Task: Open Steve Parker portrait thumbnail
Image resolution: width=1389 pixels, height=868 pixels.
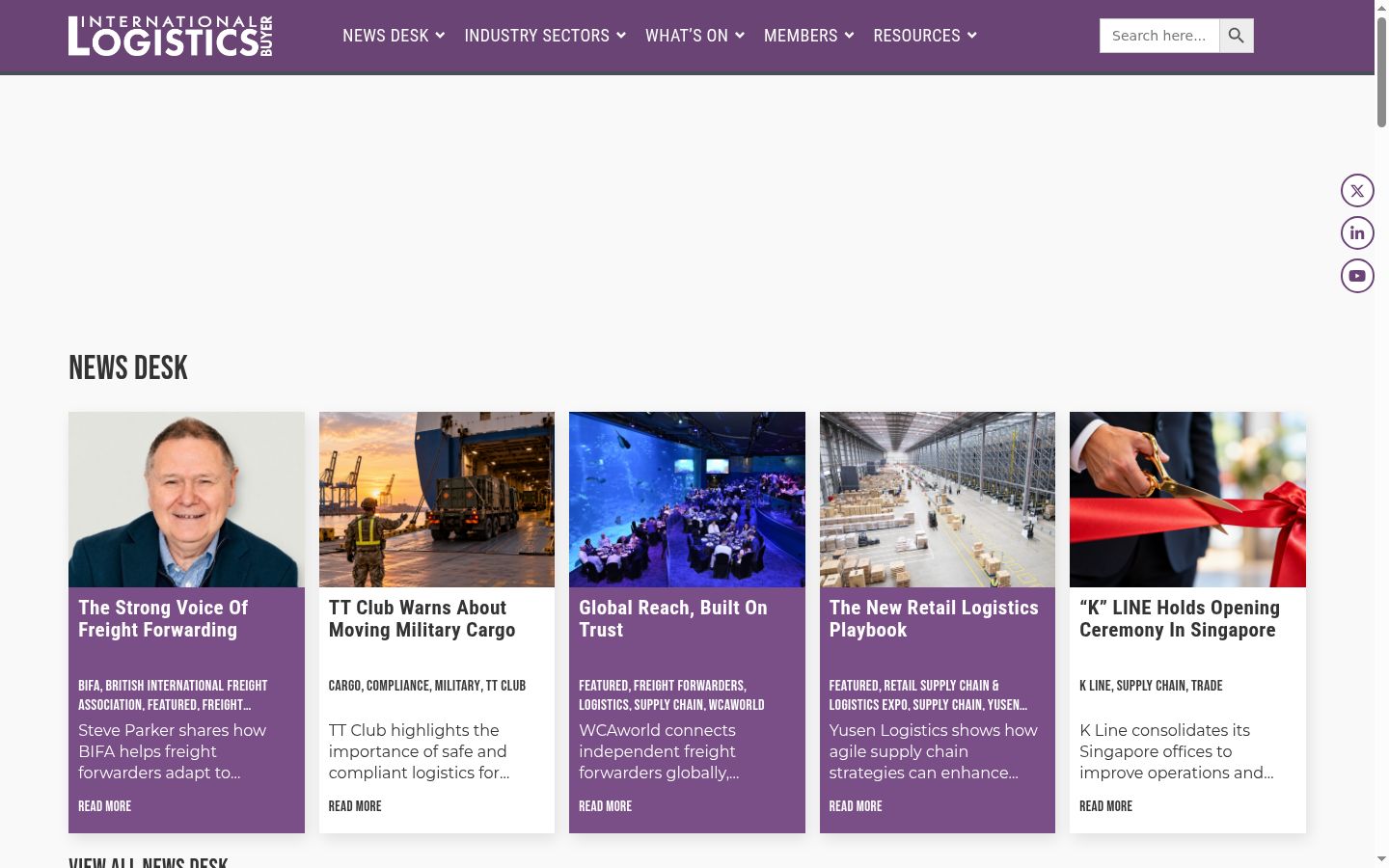Action: coord(186,500)
